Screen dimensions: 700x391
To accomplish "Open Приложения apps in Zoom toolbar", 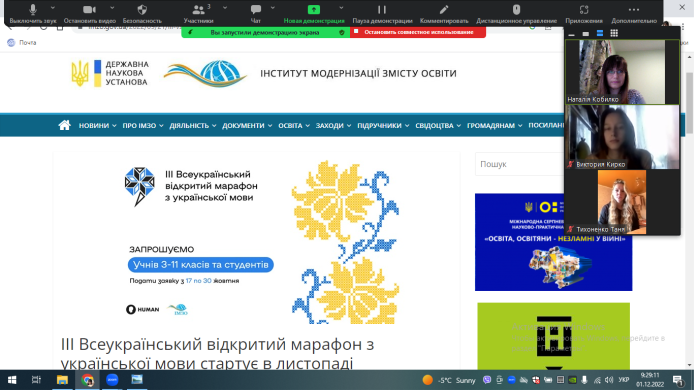I will tap(584, 13).
